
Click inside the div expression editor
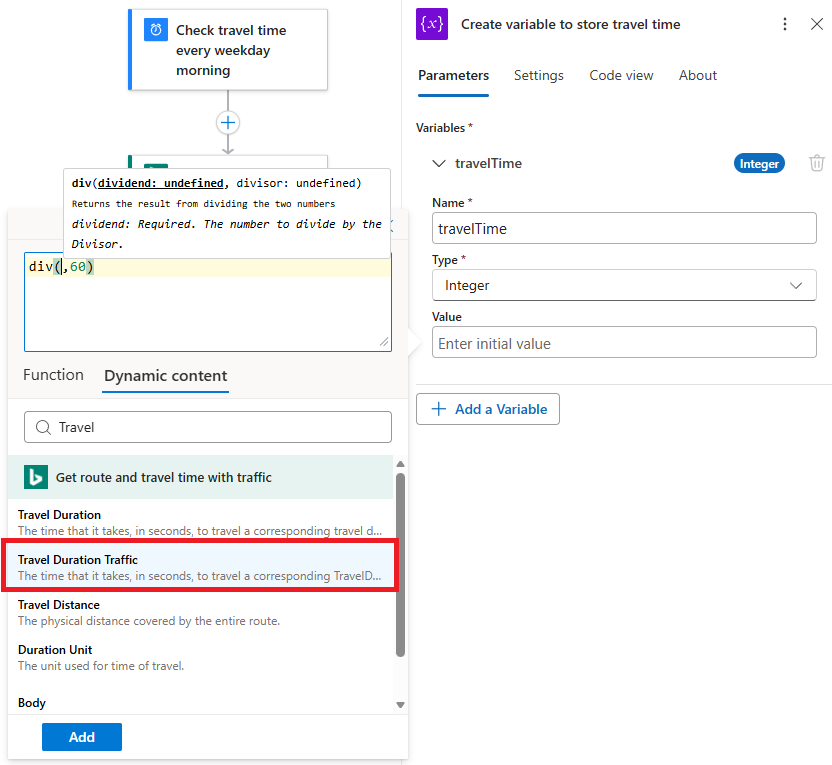pyautogui.click(x=208, y=302)
